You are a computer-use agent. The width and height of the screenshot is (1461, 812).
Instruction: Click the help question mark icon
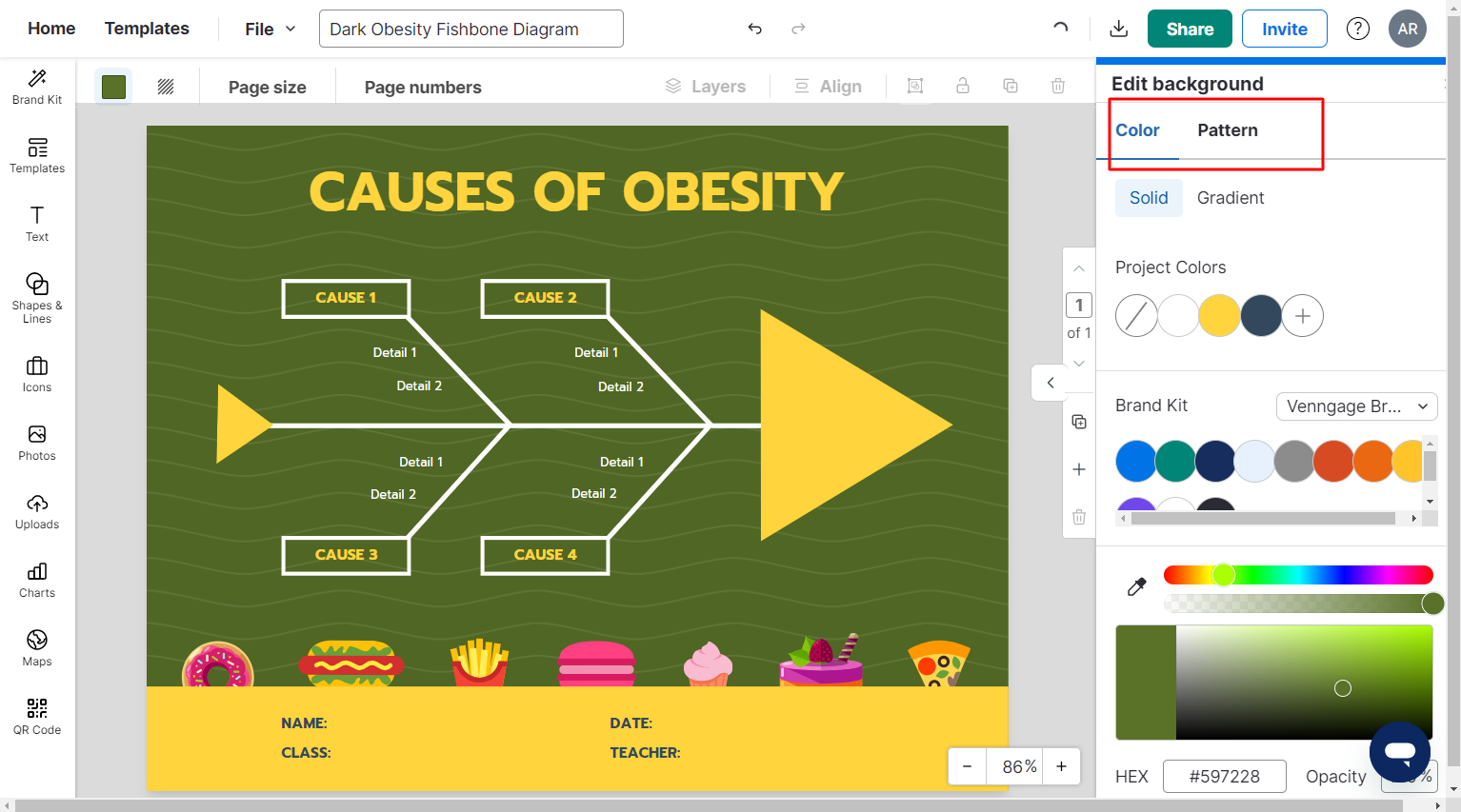click(1357, 29)
